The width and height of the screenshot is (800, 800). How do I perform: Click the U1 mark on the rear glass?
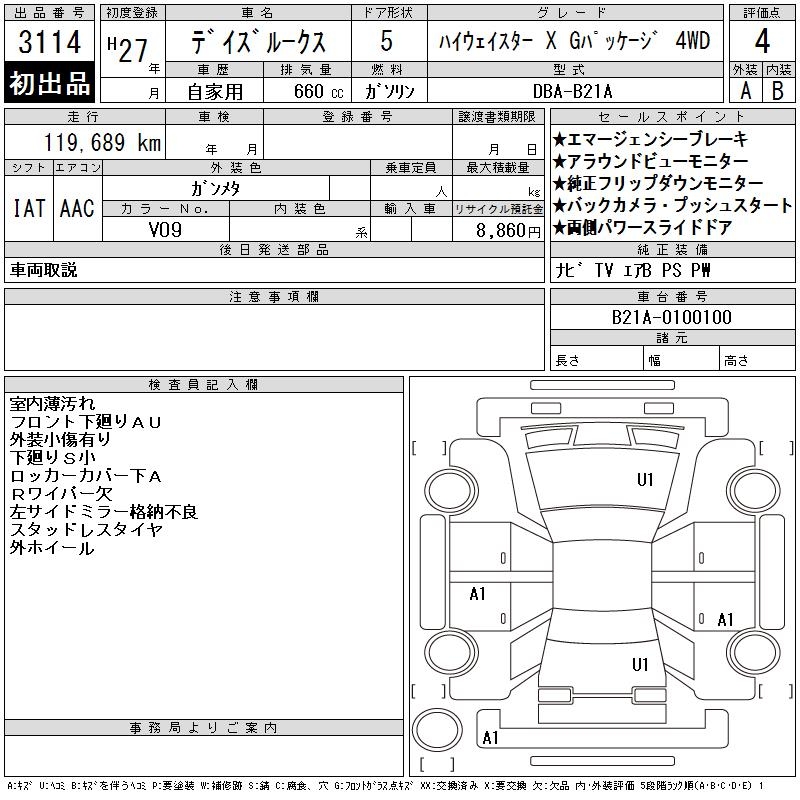pos(640,664)
